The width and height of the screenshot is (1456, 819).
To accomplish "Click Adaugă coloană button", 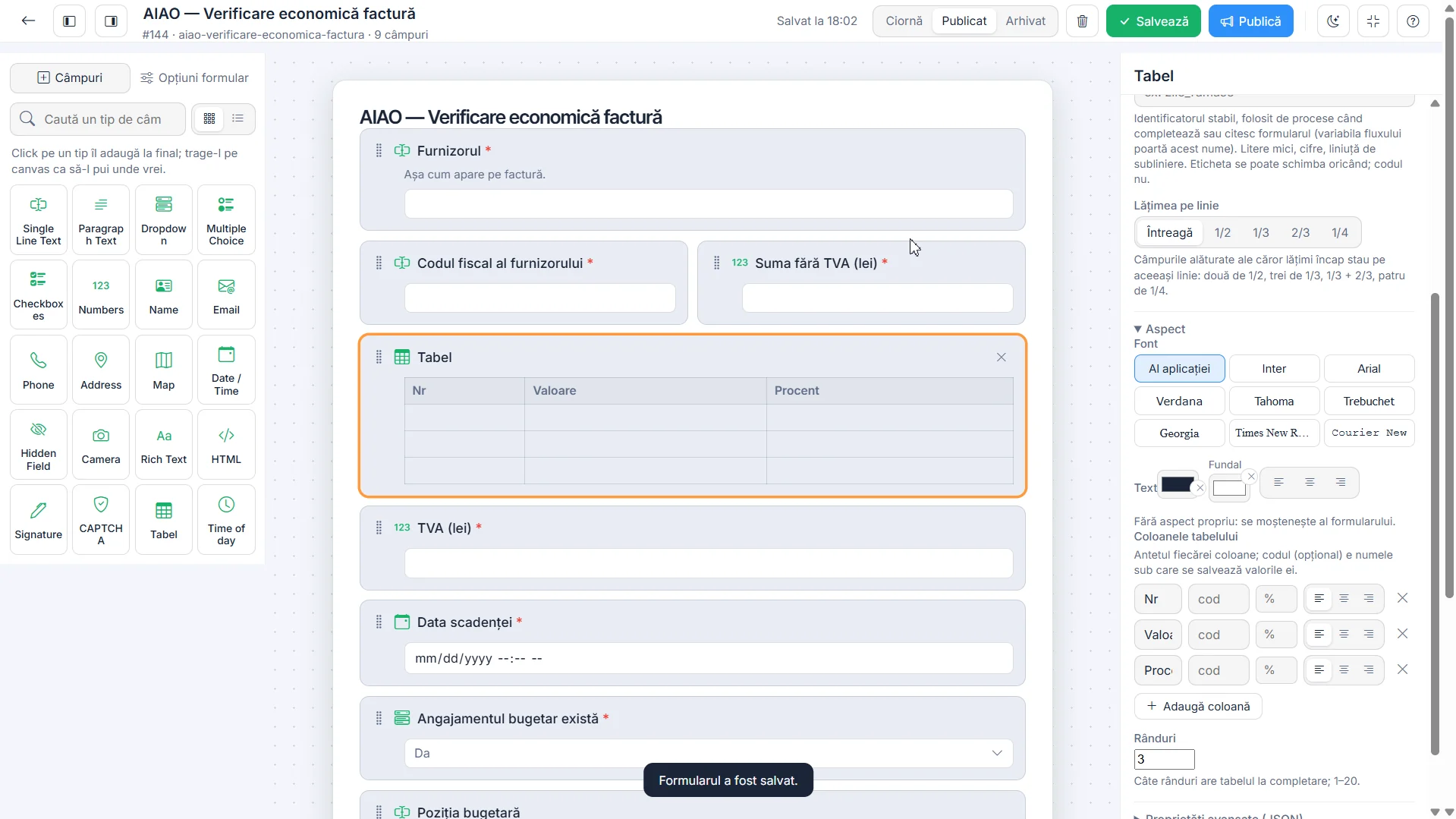I will pos(1198,706).
